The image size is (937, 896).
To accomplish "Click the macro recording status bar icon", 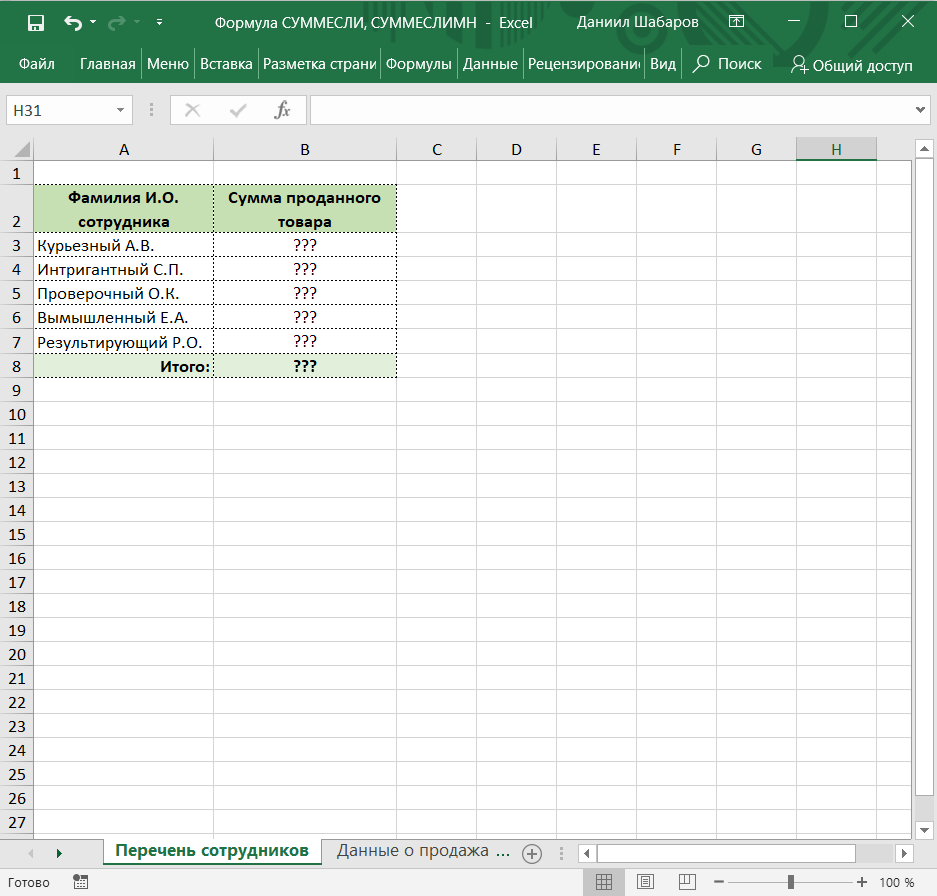I will point(81,882).
